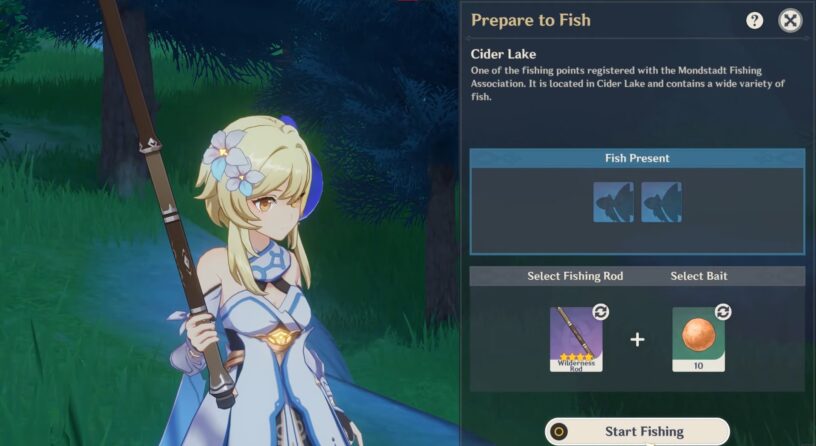Click the plus sign between rod and bait

tap(638, 340)
